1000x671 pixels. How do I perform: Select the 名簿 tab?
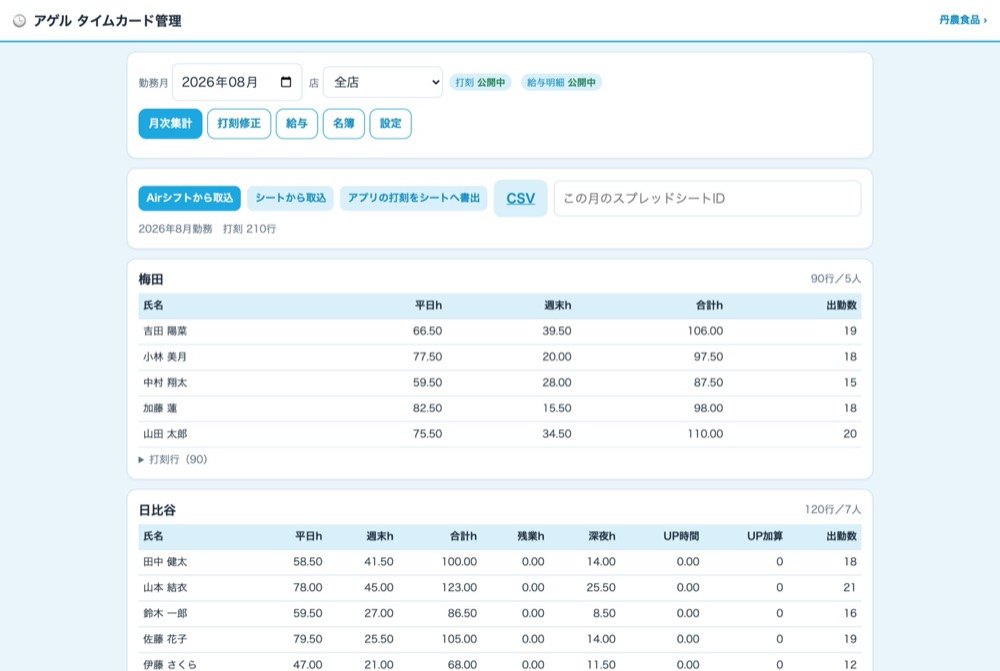coord(344,124)
